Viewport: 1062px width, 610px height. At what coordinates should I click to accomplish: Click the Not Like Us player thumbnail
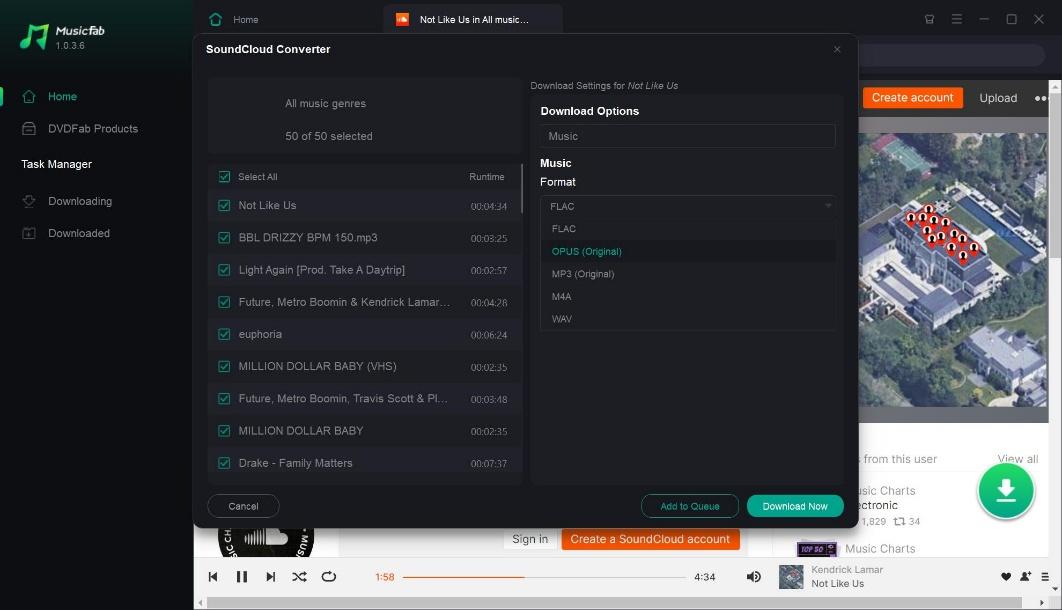click(x=791, y=577)
